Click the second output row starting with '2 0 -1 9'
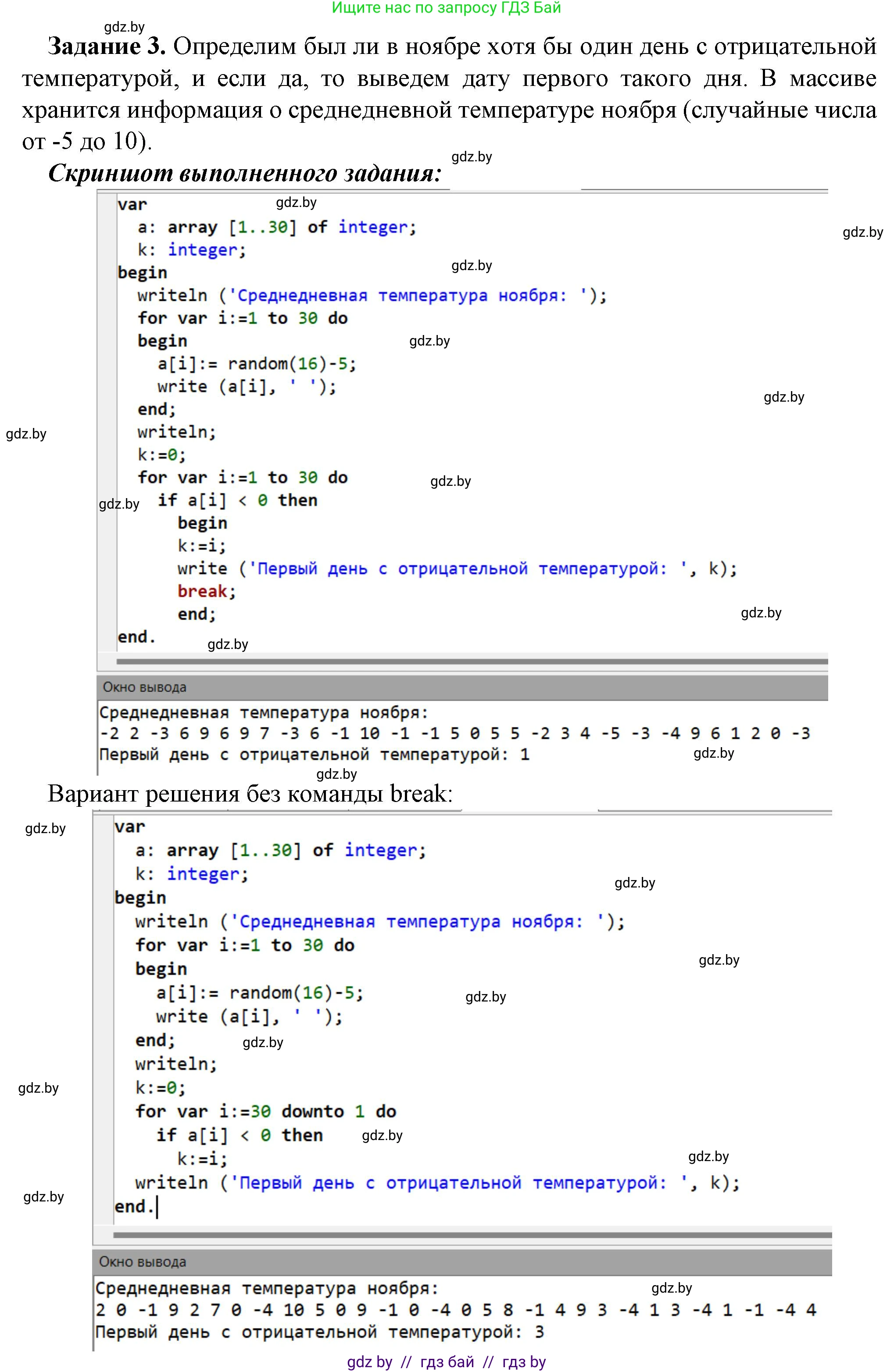 (x=456, y=1310)
